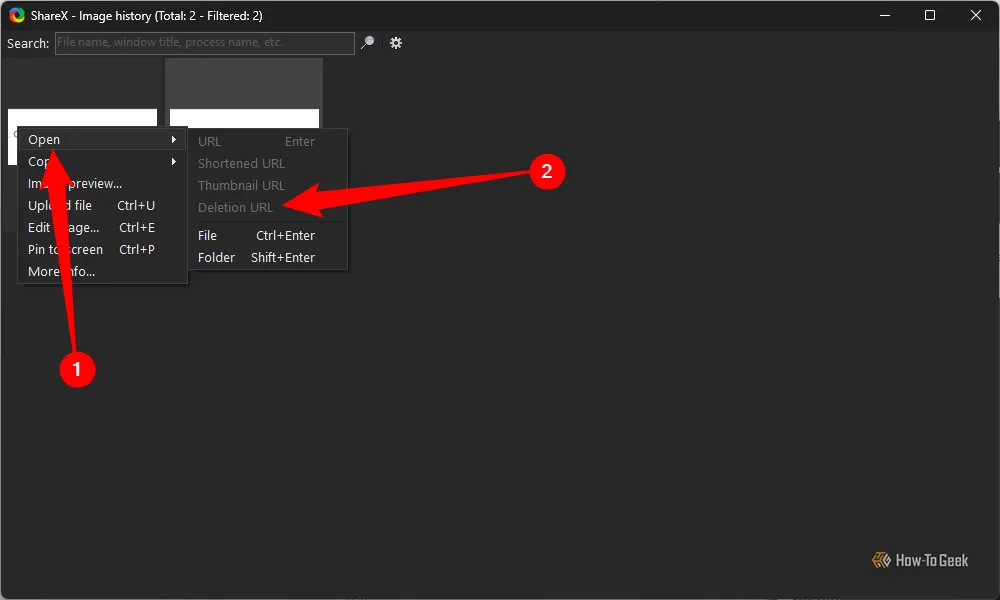The height and width of the screenshot is (600, 1000).
Task: Open containing Folder from submenu
Action: [x=217, y=258]
